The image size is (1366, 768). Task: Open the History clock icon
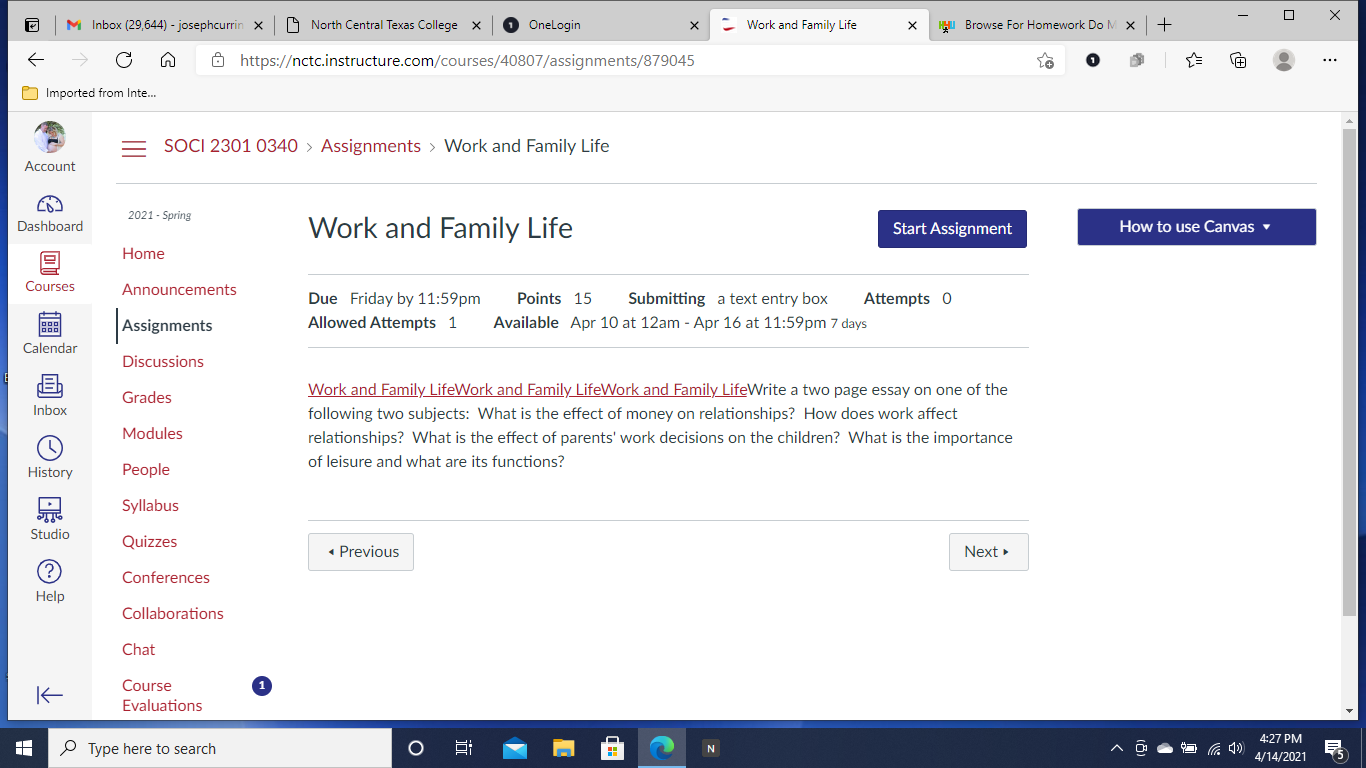pos(50,449)
